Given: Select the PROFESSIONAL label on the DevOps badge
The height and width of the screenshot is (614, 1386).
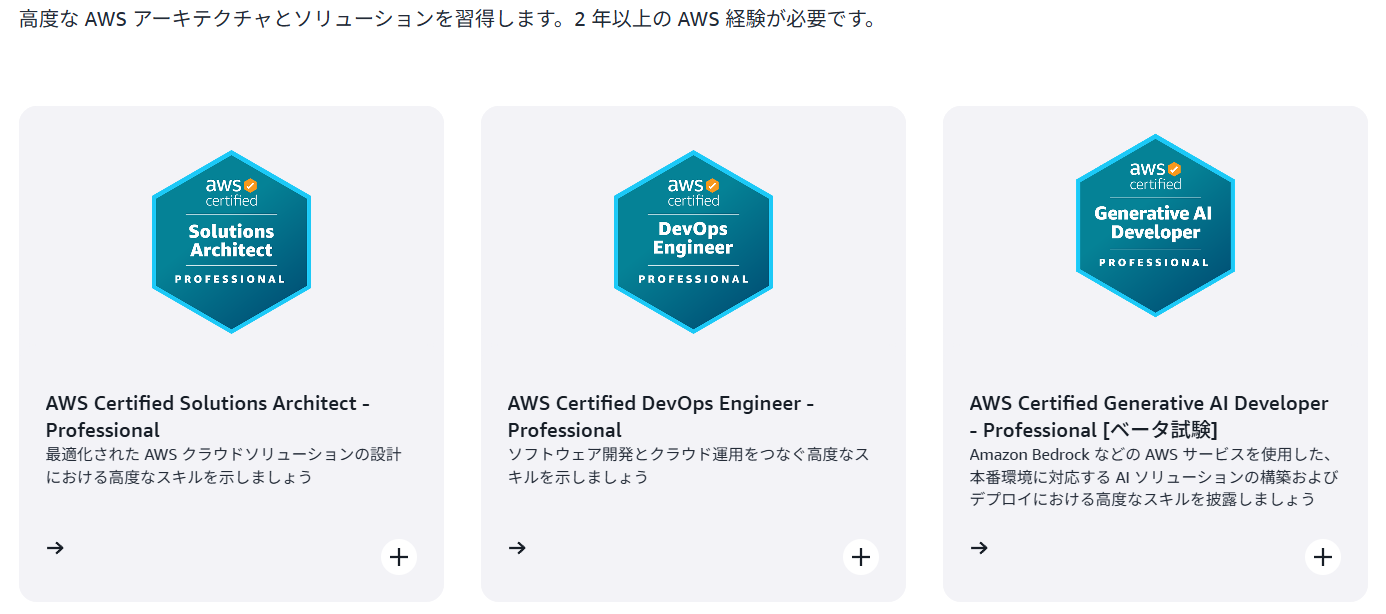Looking at the screenshot, I should (x=693, y=280).
